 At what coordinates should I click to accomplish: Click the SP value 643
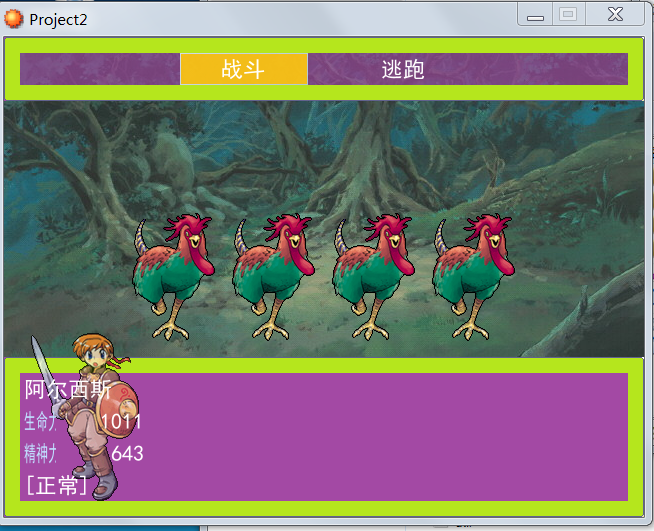(x=128, y=453)
